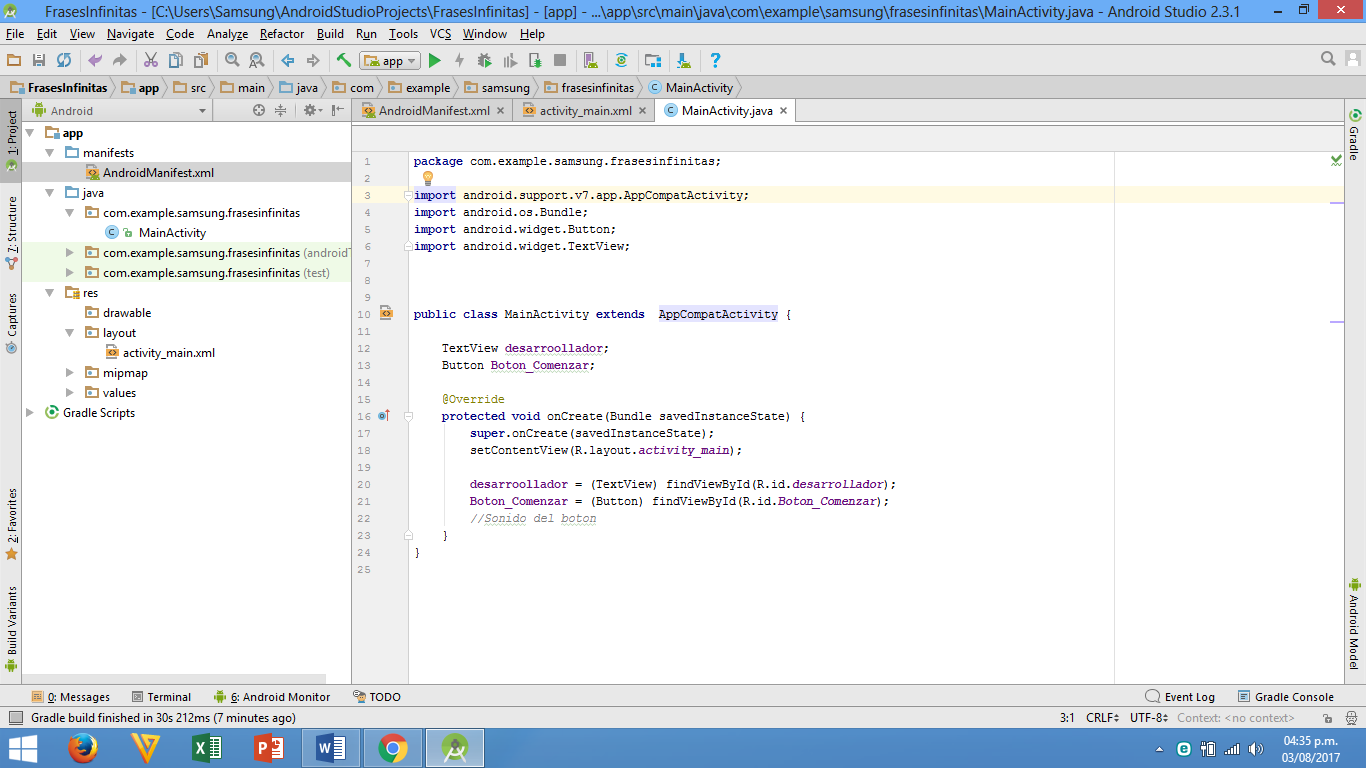
Task: Close the MainActivity.java tab
Action: (784, 111)
